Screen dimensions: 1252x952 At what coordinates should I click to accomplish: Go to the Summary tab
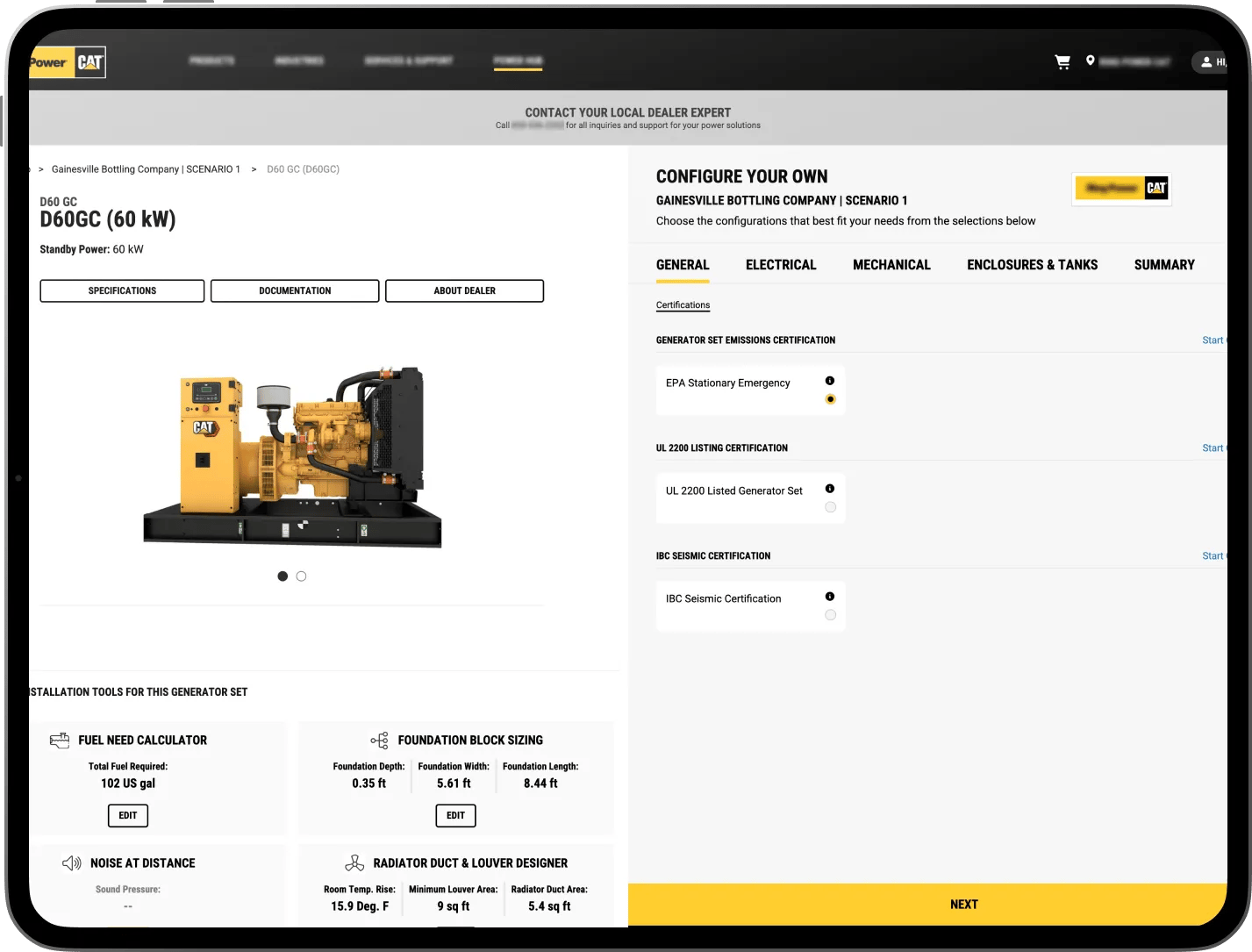pos(1163,265)
